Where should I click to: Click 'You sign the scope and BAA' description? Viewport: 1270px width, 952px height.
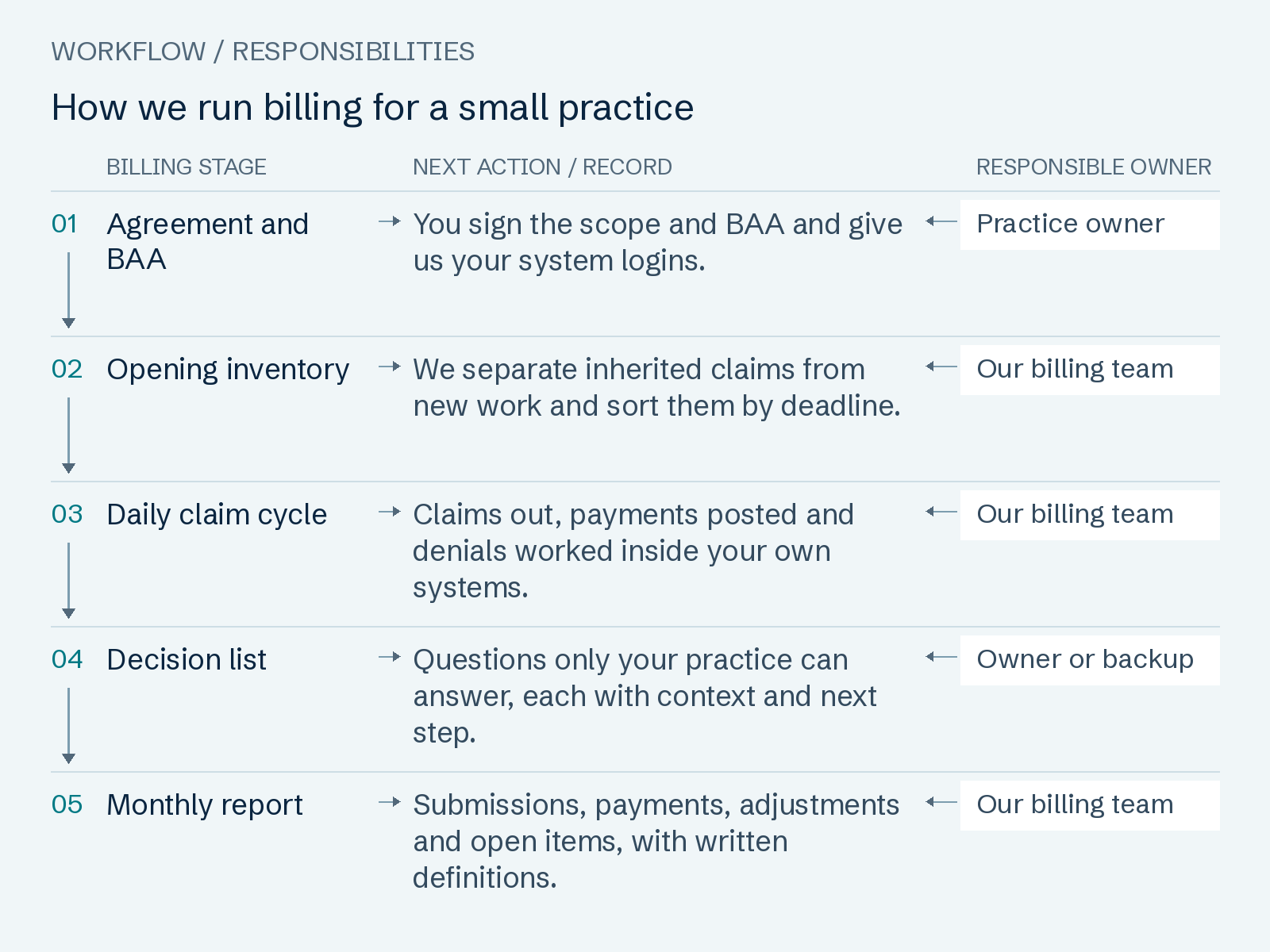[x=657, y=243]
